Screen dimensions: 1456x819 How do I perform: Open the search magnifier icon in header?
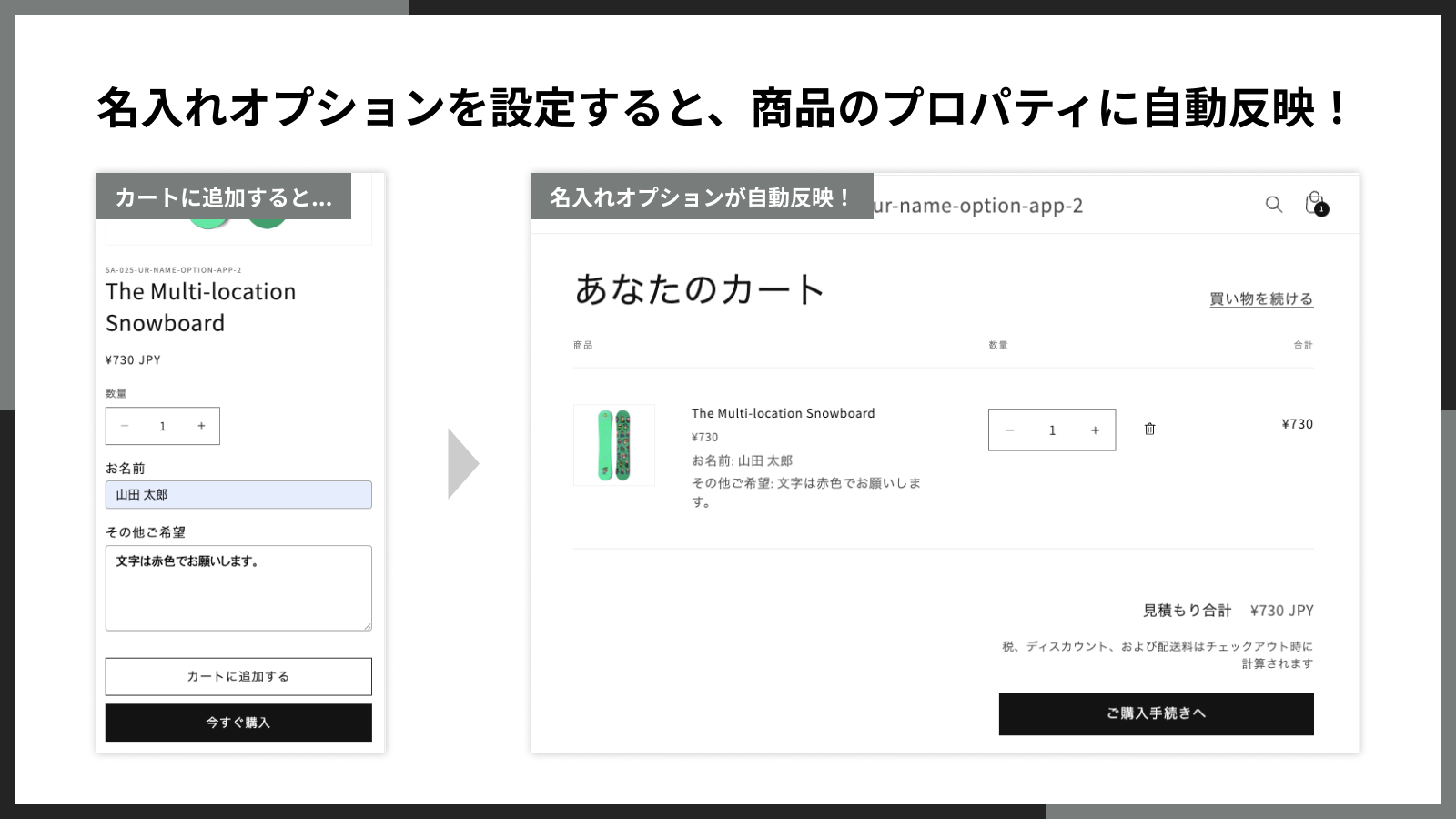1274,205
